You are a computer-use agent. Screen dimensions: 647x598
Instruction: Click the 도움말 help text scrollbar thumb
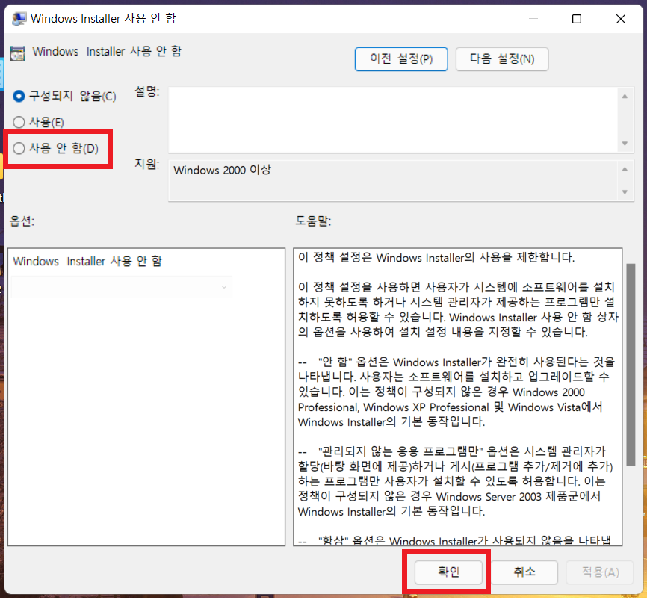click(630, 365)
